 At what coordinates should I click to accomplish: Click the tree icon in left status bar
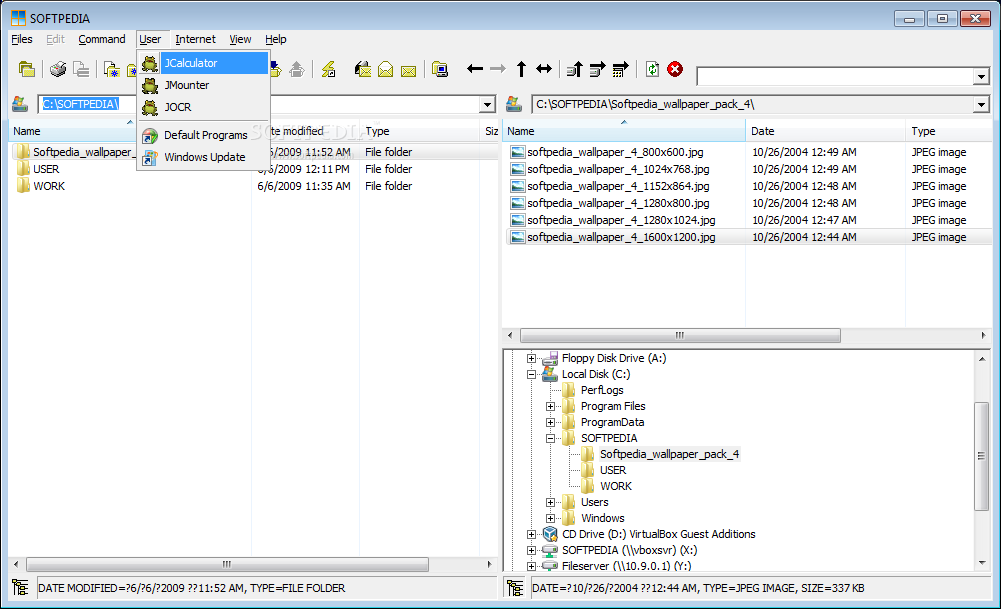pyautogui.click(x=20, y=587)
